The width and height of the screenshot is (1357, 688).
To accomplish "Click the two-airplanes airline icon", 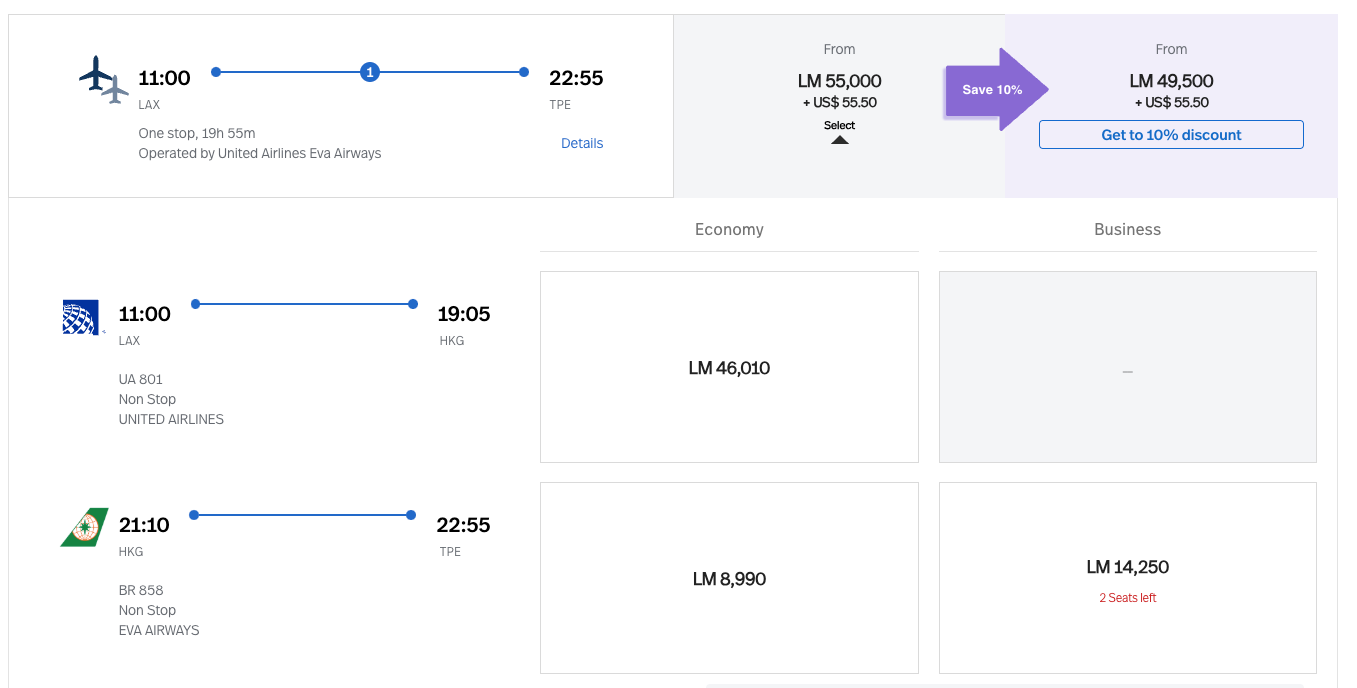I will pyautogui.click(x=104, y=80).
